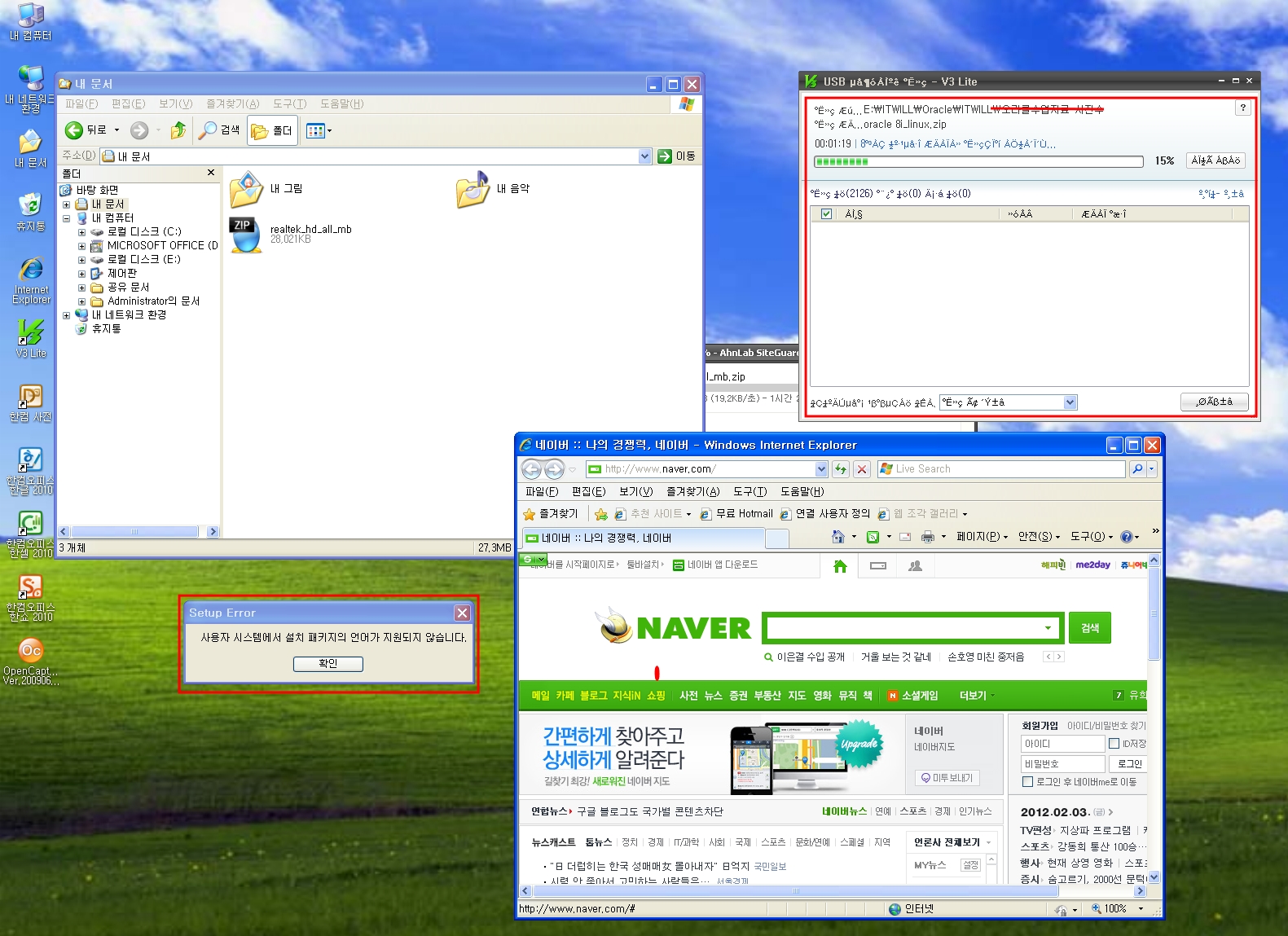Close the Setup Error dialog
The width and height of the screenshot is (1288, 936).
tap(462, 613)
